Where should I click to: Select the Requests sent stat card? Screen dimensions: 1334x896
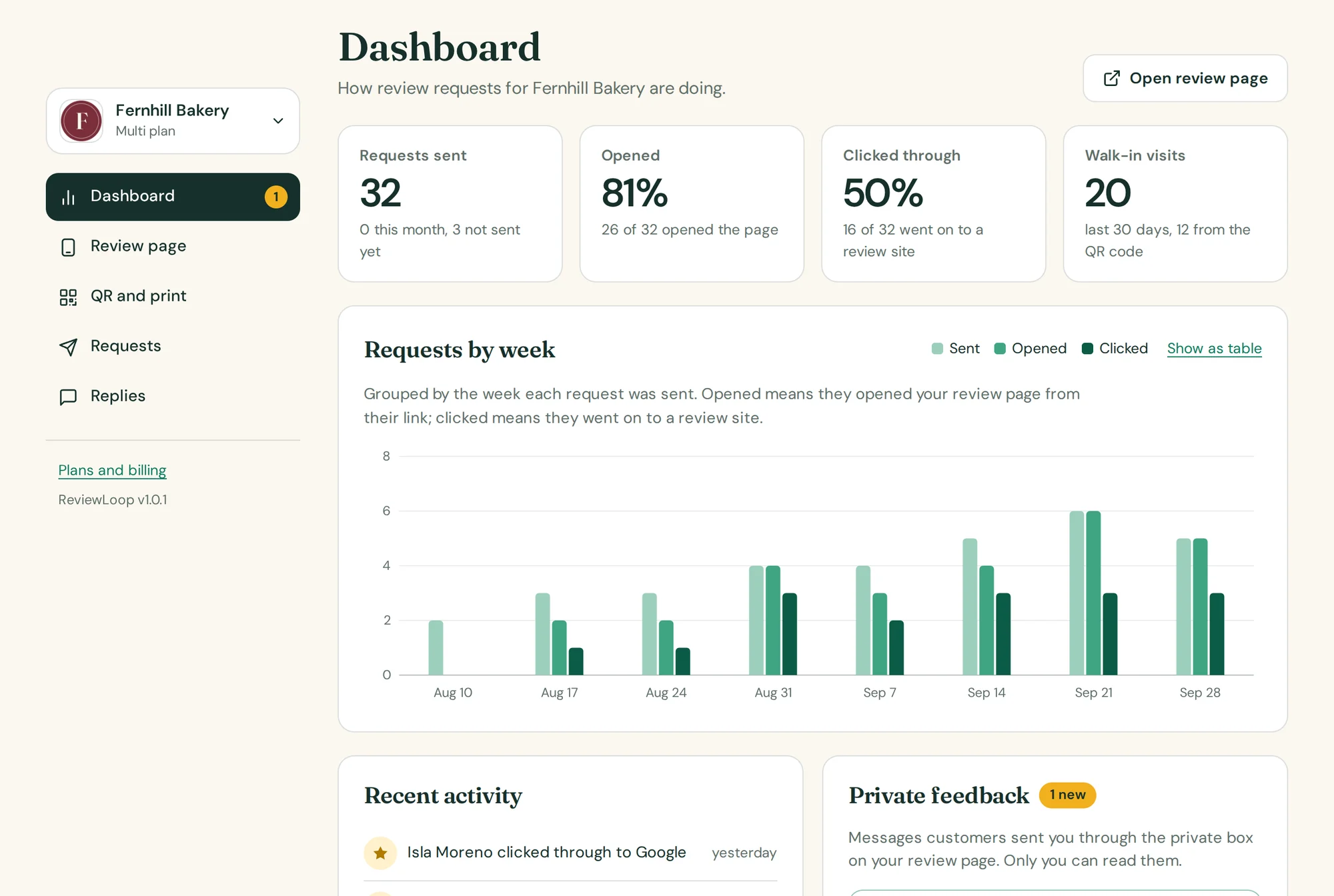pyautogui.click(x=450, y=204)
